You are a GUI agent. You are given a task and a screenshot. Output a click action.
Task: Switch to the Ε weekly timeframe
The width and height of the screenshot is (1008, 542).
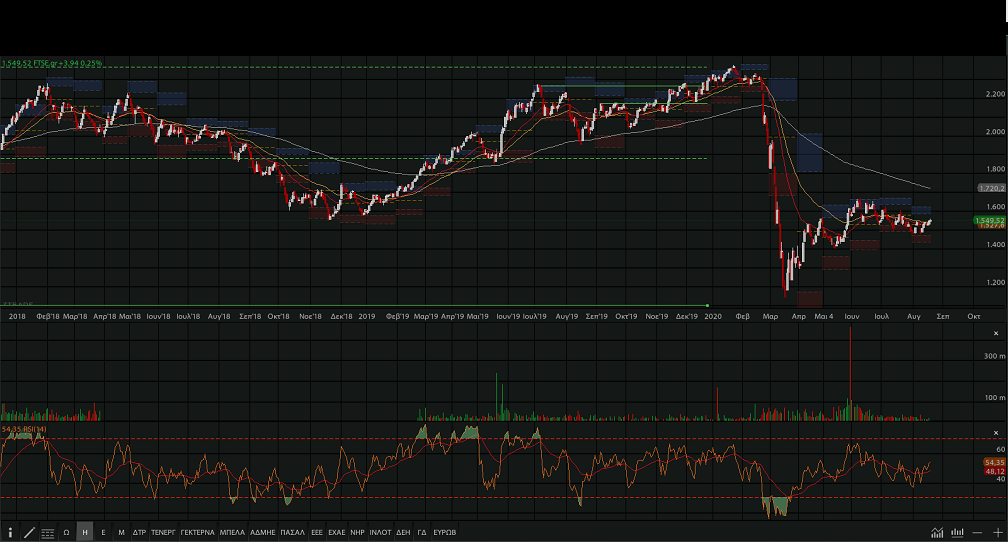[103, 532]
